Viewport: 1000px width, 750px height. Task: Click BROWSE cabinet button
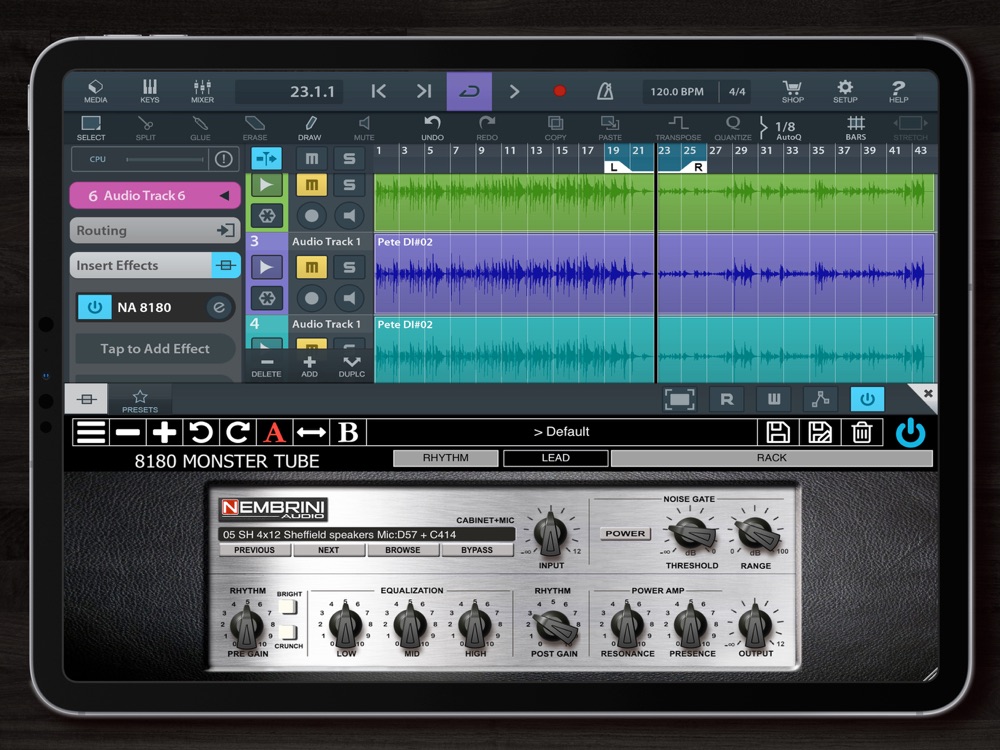pyautogui.click(x=402, y=550)
